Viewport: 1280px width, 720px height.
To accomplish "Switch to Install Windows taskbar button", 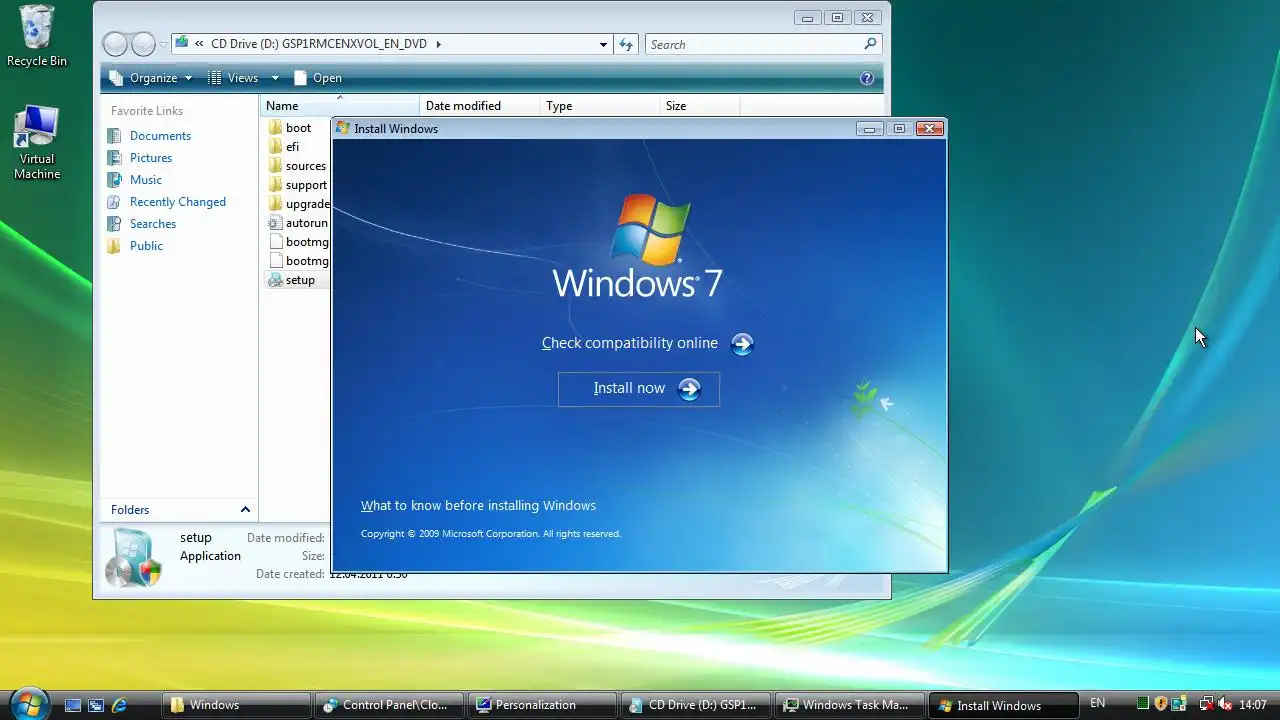I will (1002, 705).
